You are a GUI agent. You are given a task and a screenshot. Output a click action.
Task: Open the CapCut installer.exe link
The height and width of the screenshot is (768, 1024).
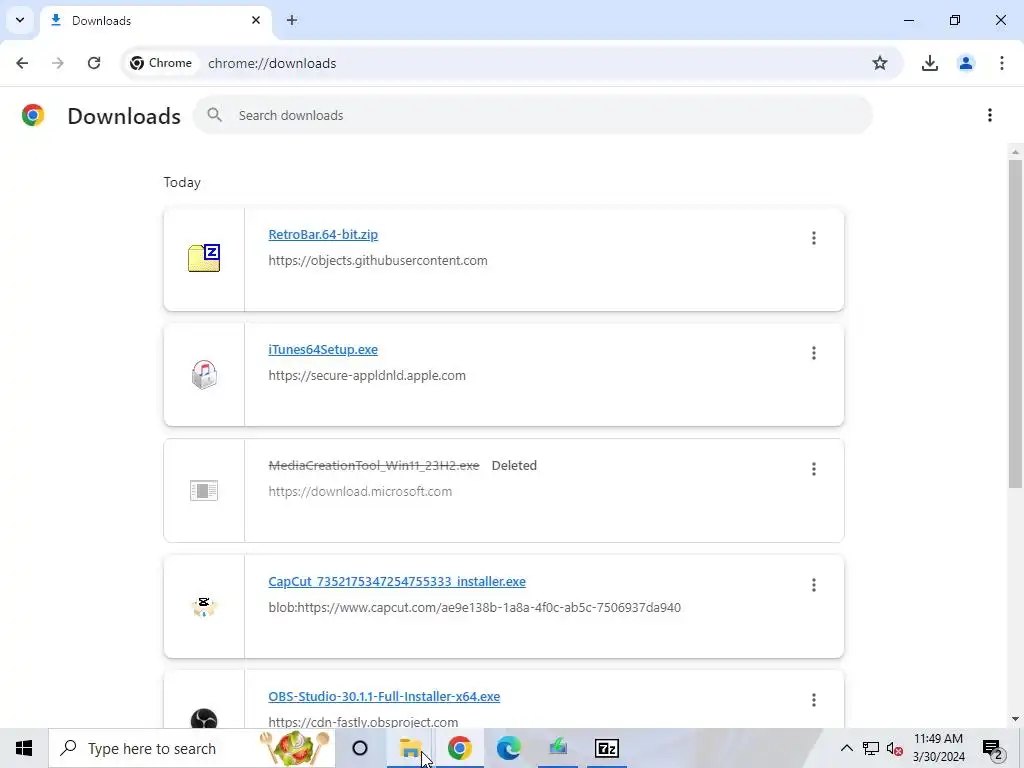[x=397, y=581]
